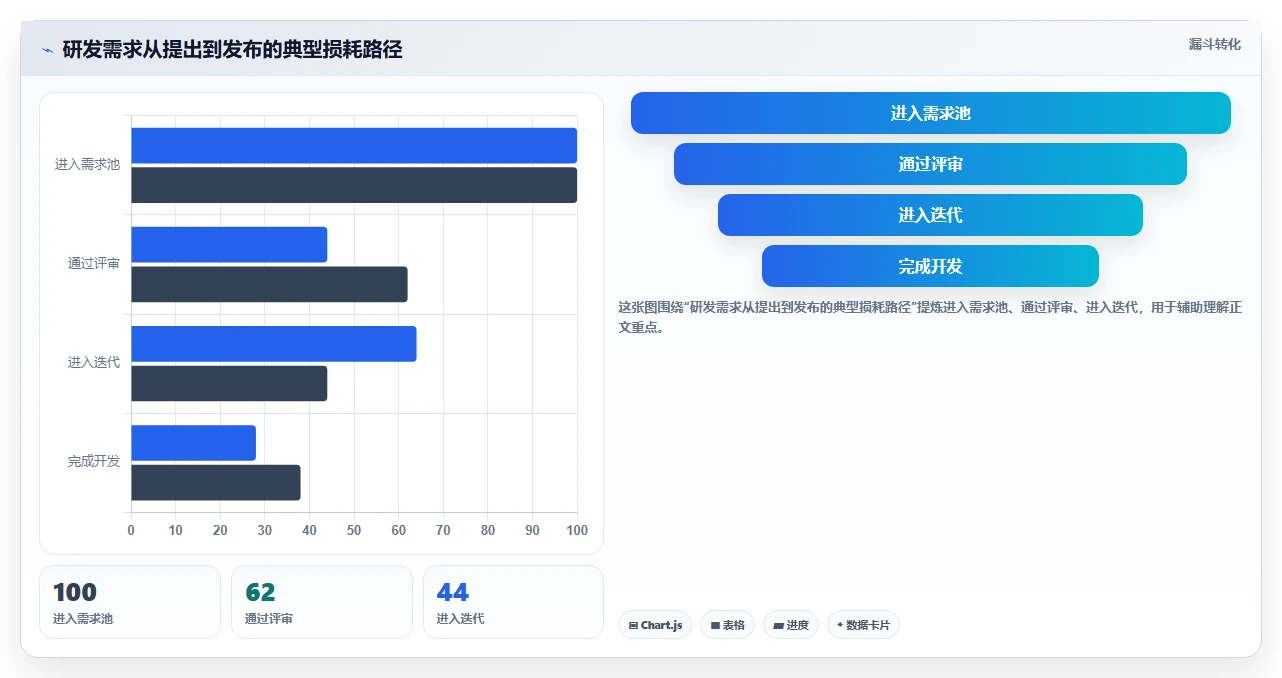This screenshot has width=1282, height=678.
Task: Click the 进入迭代 y-axis label
Action: (94, 362)
